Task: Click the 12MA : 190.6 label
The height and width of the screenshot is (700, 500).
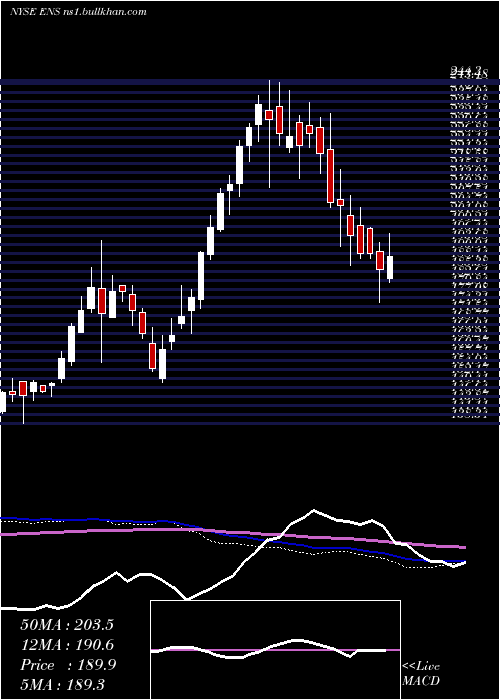Action: pyautogui.click(x=67, y=645)
